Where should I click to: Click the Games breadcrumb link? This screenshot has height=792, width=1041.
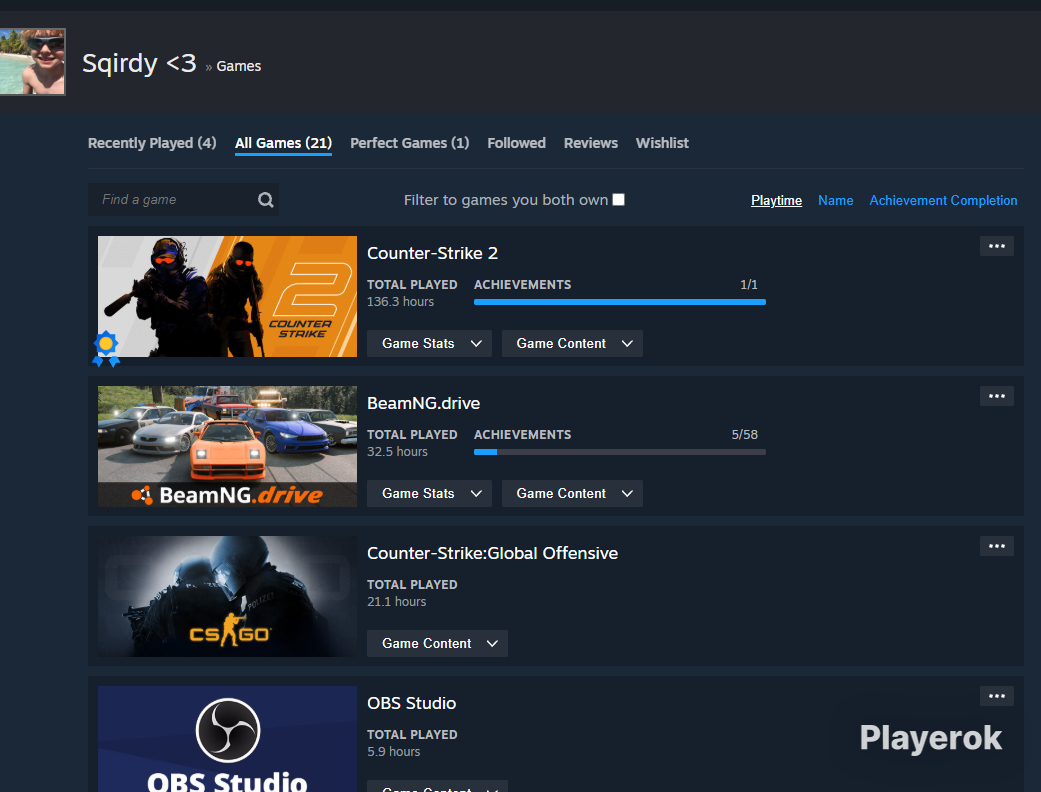pyautogui.click(x=238, y=66)
